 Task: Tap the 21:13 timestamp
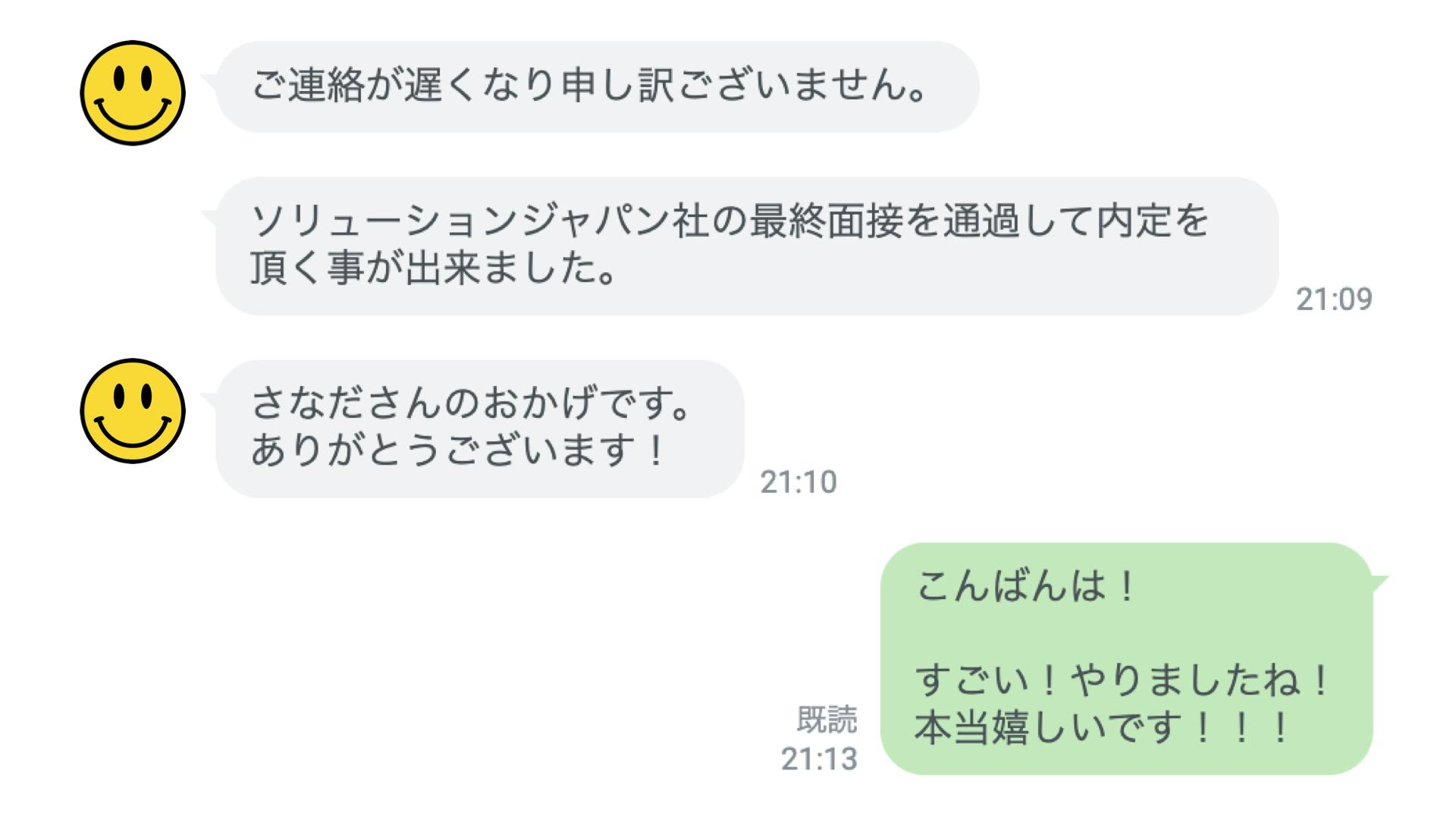pos(819,759)
